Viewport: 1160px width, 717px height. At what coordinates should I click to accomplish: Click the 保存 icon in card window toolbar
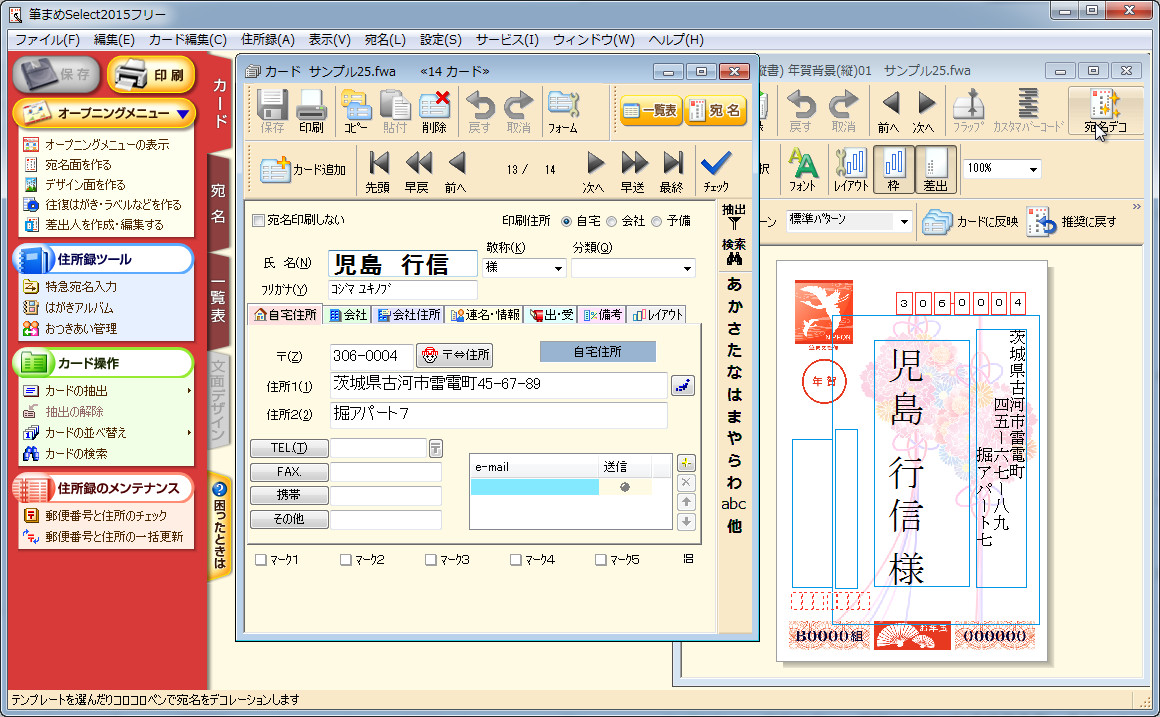[x=272, y=111]
